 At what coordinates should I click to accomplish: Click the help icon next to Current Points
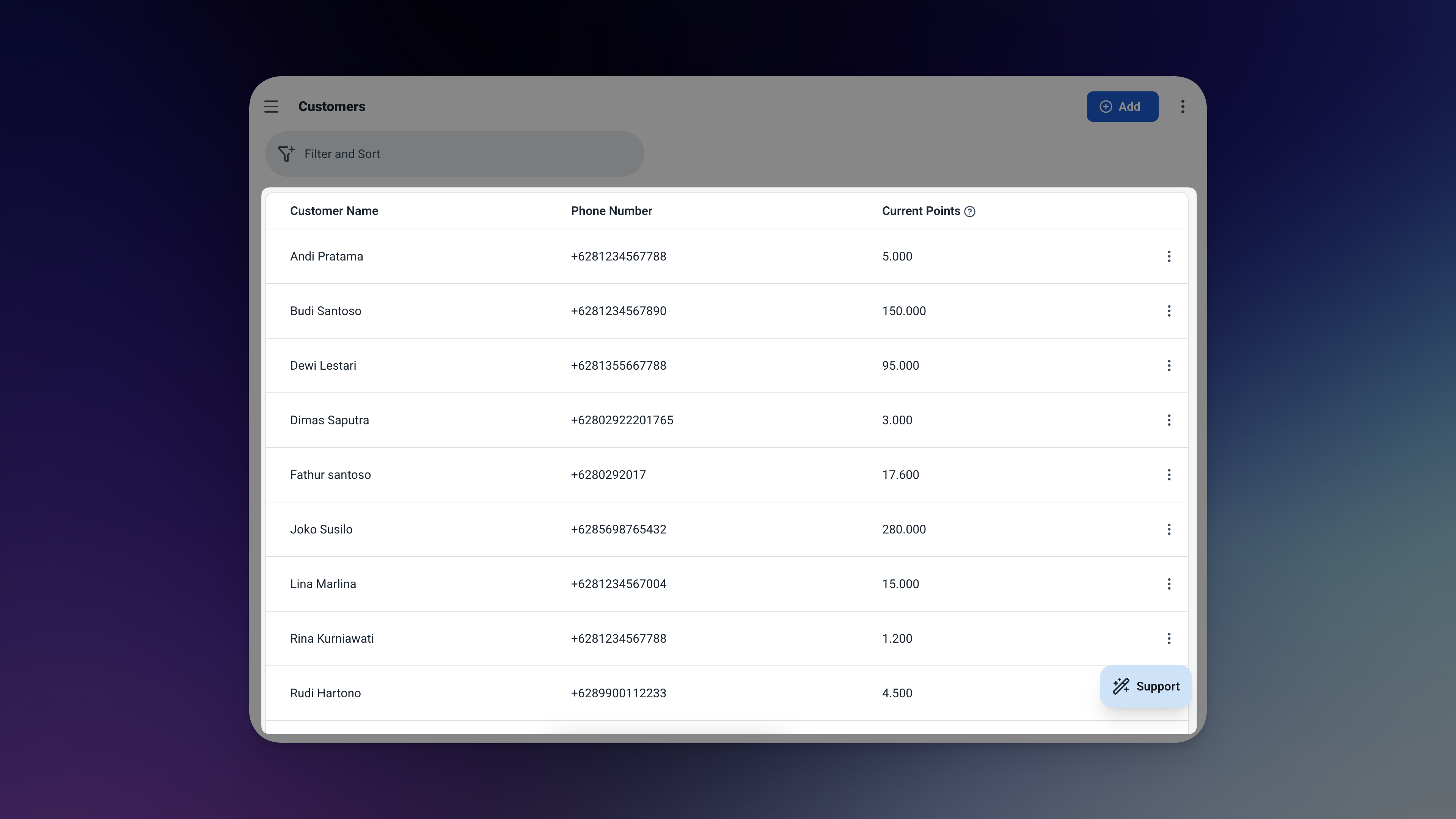tap(970, 212)
